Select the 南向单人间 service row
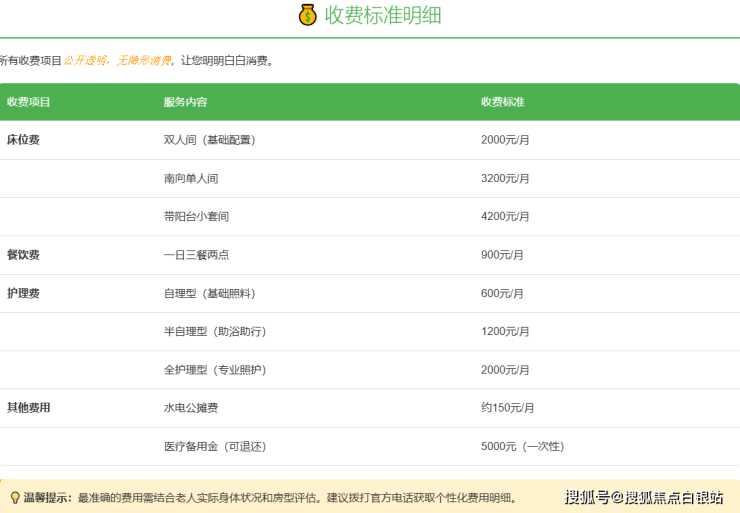The height and width of the screenshot is (513, 740). coord(191,178)
